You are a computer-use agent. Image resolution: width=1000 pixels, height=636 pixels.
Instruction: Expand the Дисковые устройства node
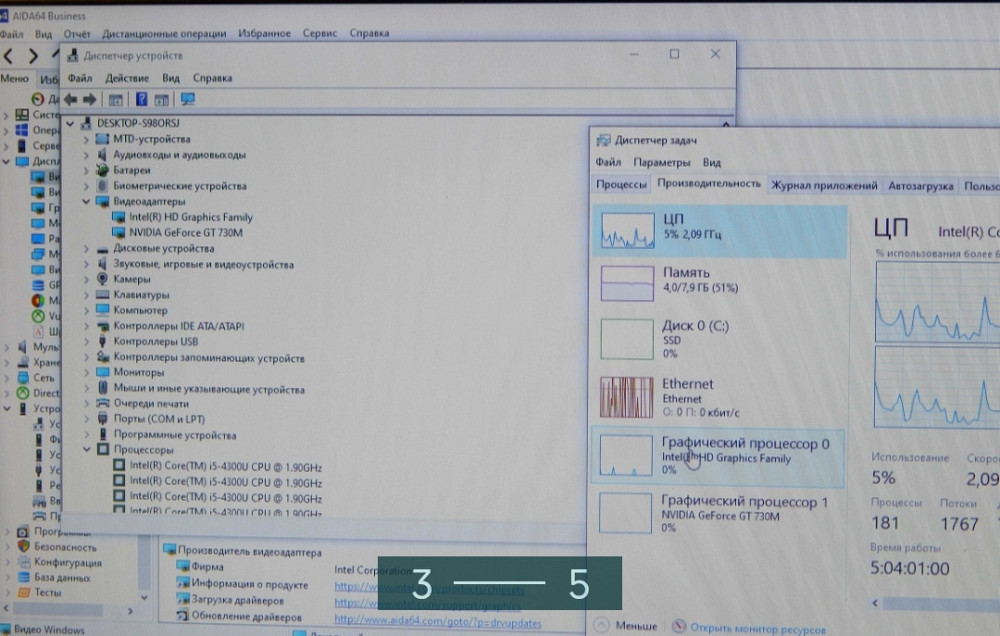[x=86, y=248]
